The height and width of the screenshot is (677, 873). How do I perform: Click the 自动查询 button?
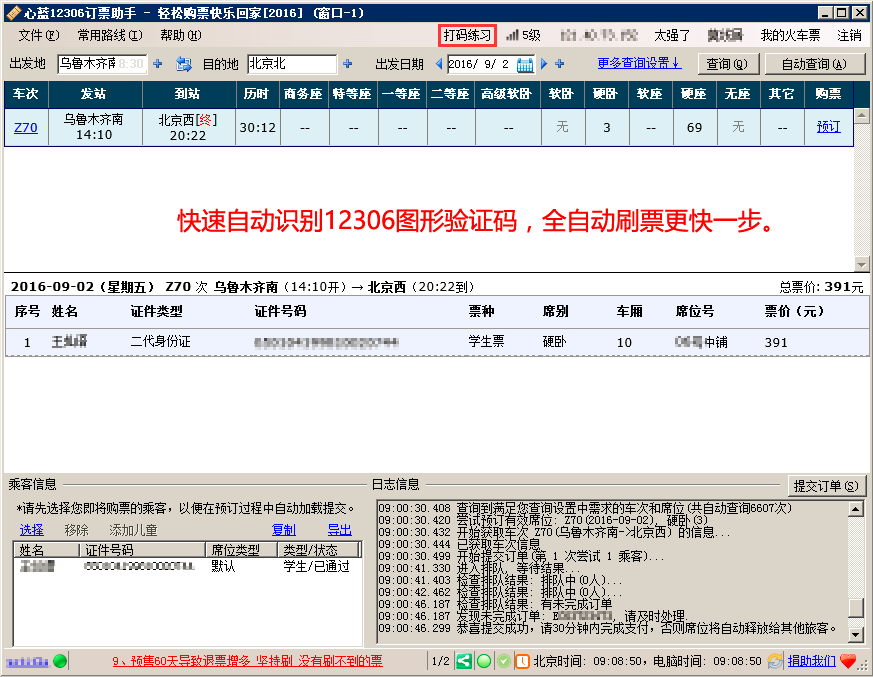coord(814,64)
